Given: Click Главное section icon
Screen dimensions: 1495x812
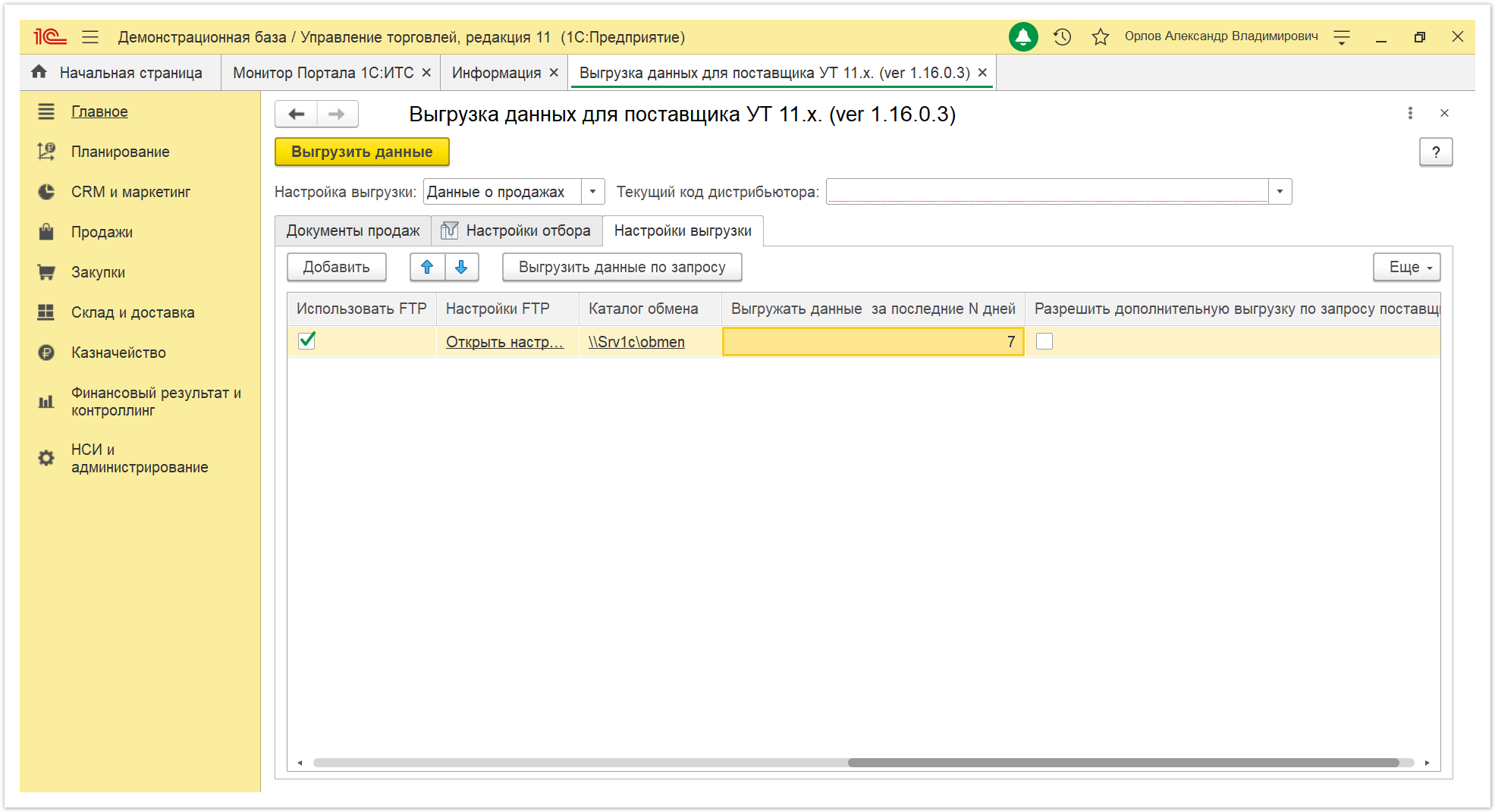Looking at the screenshot, I should pos(46,111).
